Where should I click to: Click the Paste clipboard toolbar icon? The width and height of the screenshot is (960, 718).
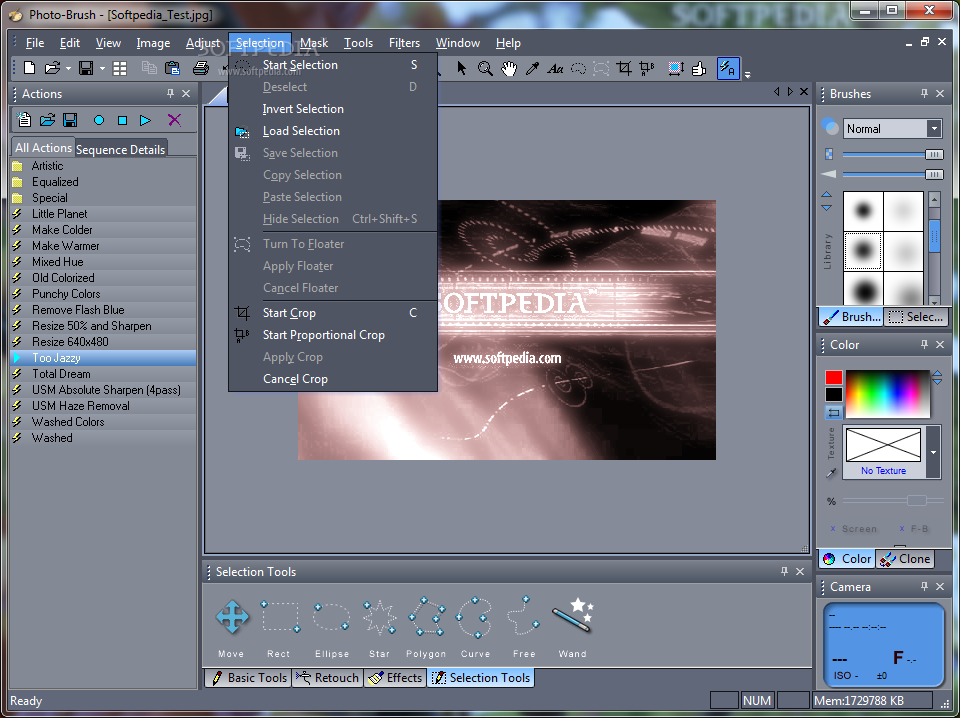click(x=173, y=68)
